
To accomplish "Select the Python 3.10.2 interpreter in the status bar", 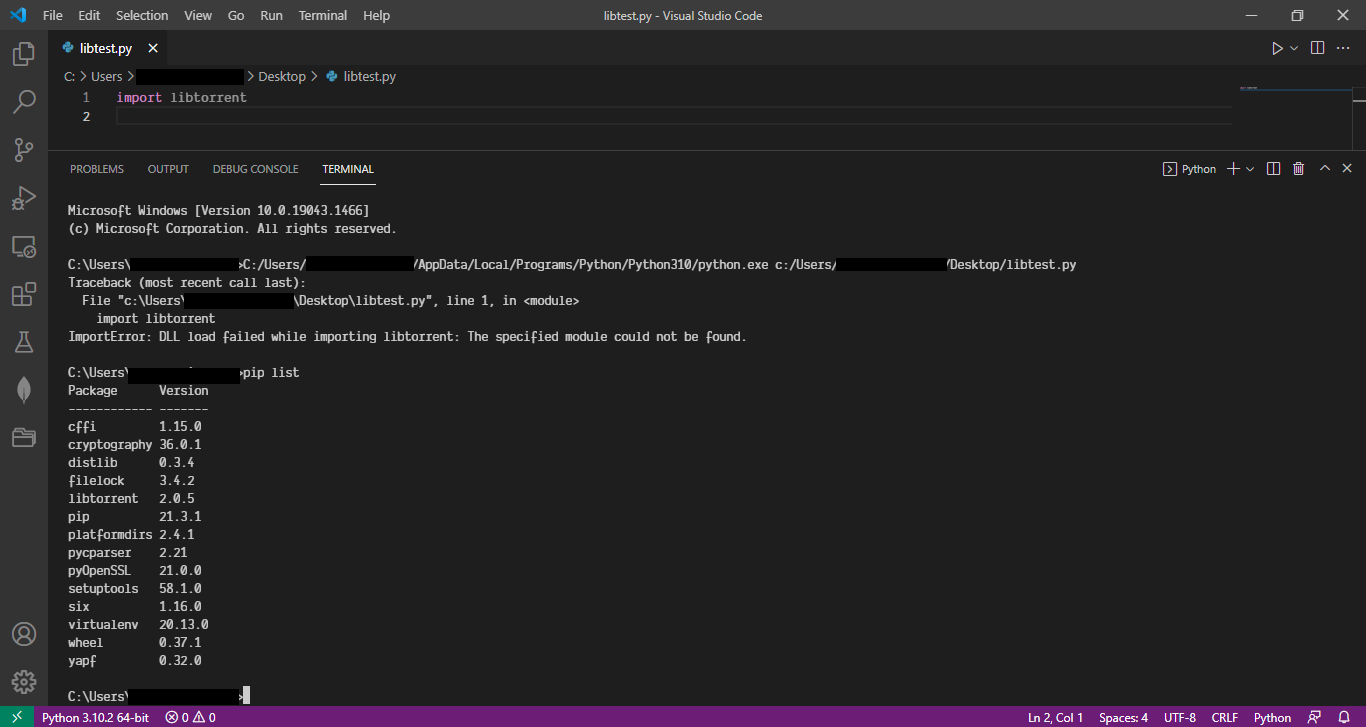I will [95, 717].
